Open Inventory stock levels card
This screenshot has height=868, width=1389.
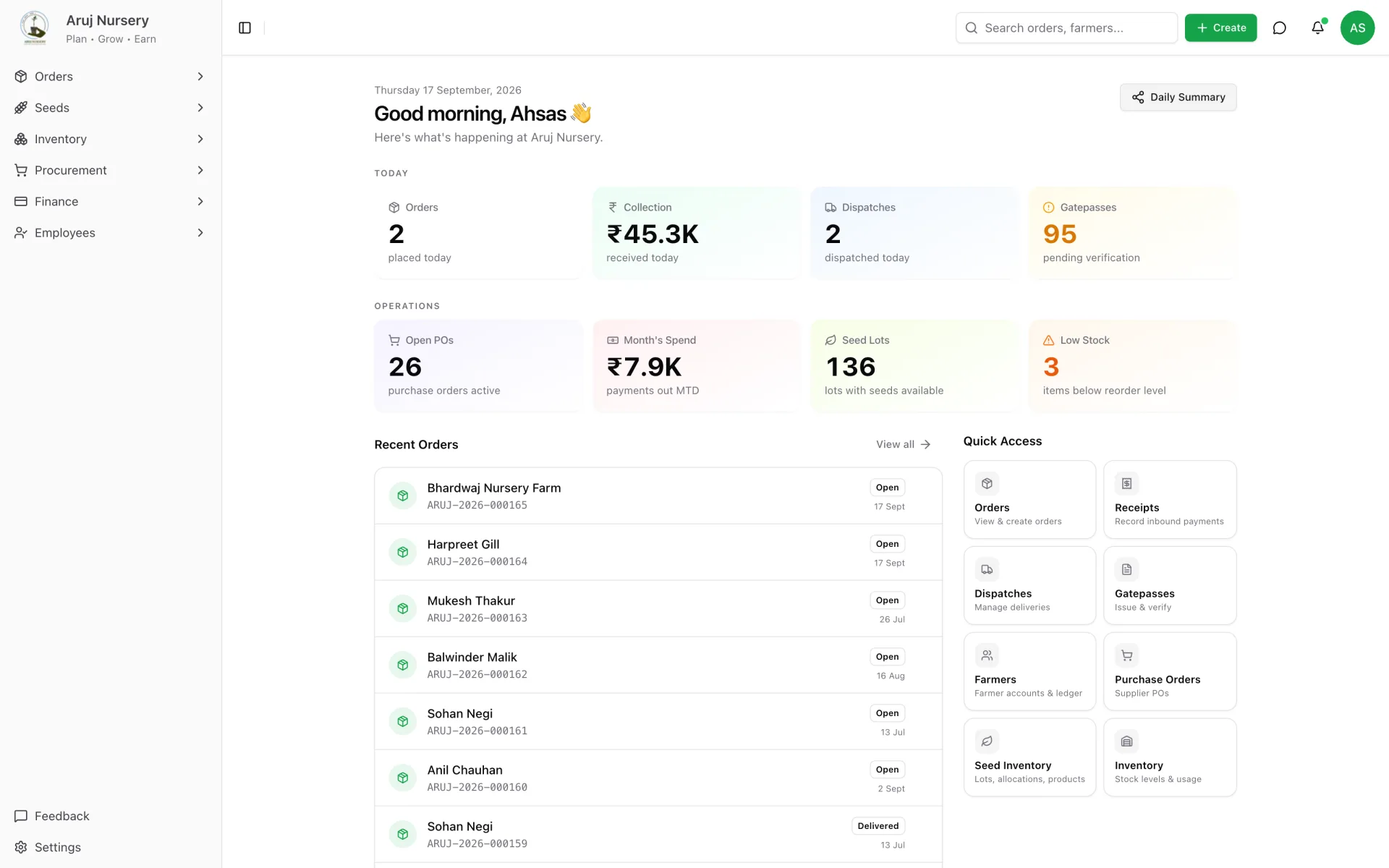(x=1170, y=757)
